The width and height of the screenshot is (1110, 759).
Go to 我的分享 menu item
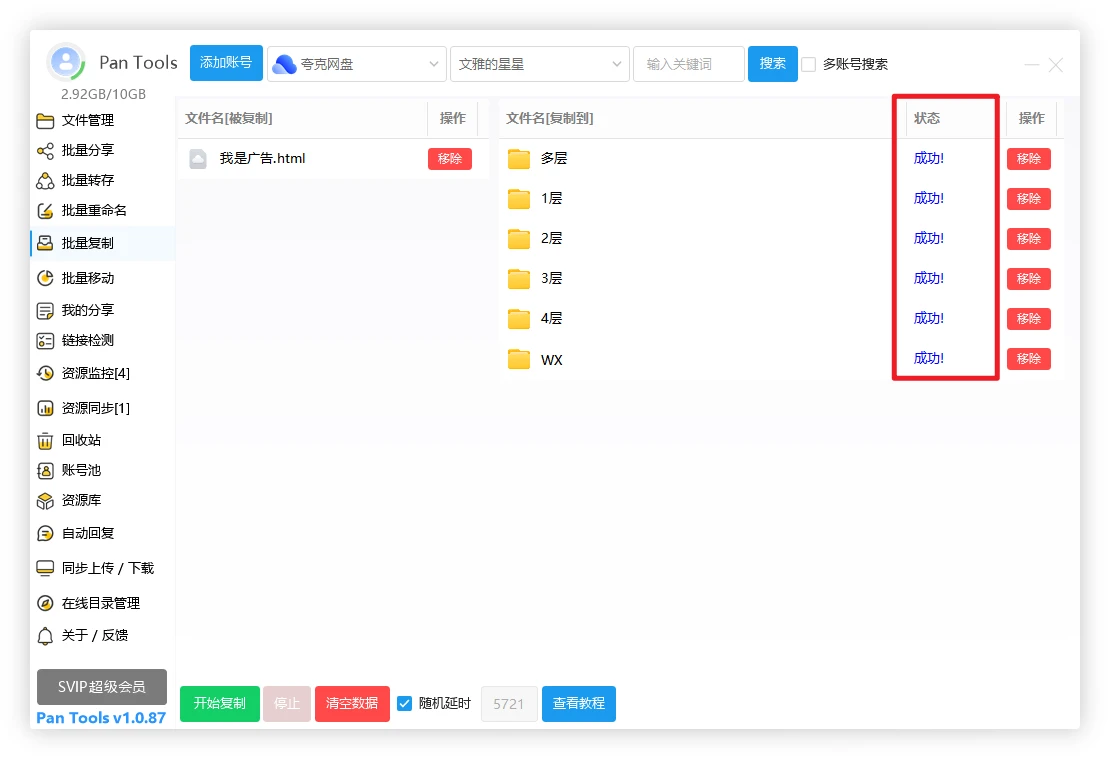[x=88, y=310]
